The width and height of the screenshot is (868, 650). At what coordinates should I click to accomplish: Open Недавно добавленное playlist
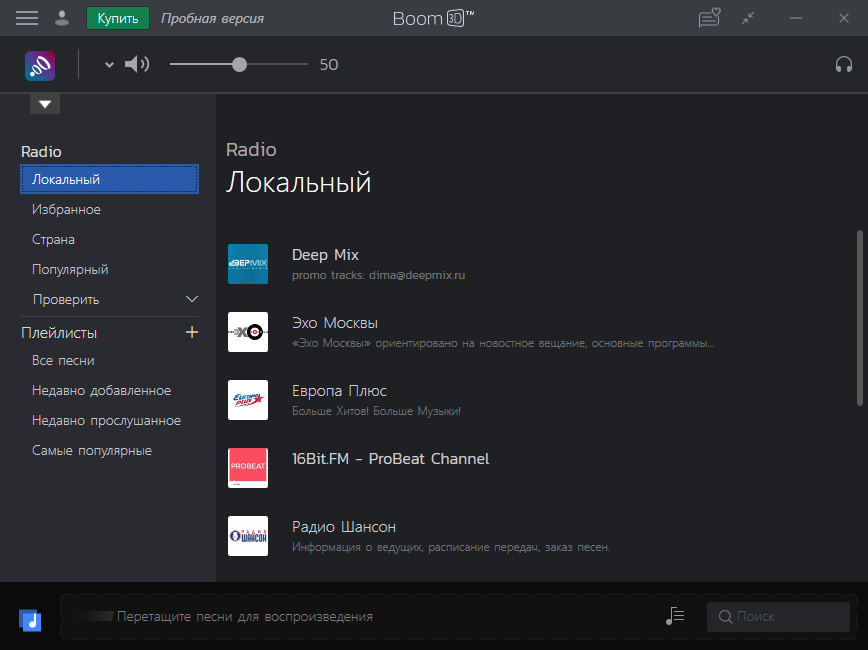[101, 390]
